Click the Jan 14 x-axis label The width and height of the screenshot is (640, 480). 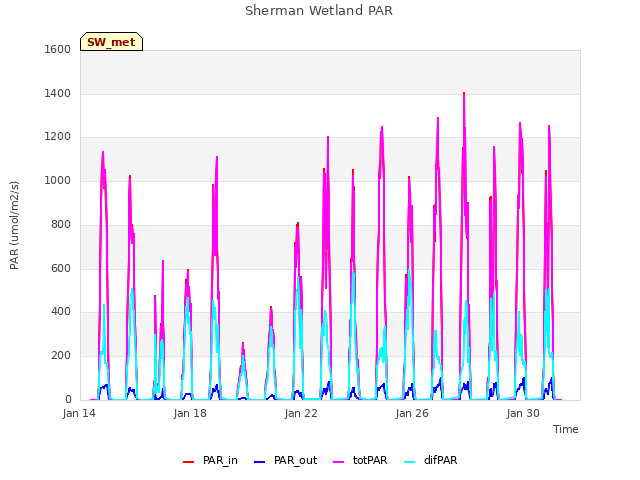tap(79, 413)
